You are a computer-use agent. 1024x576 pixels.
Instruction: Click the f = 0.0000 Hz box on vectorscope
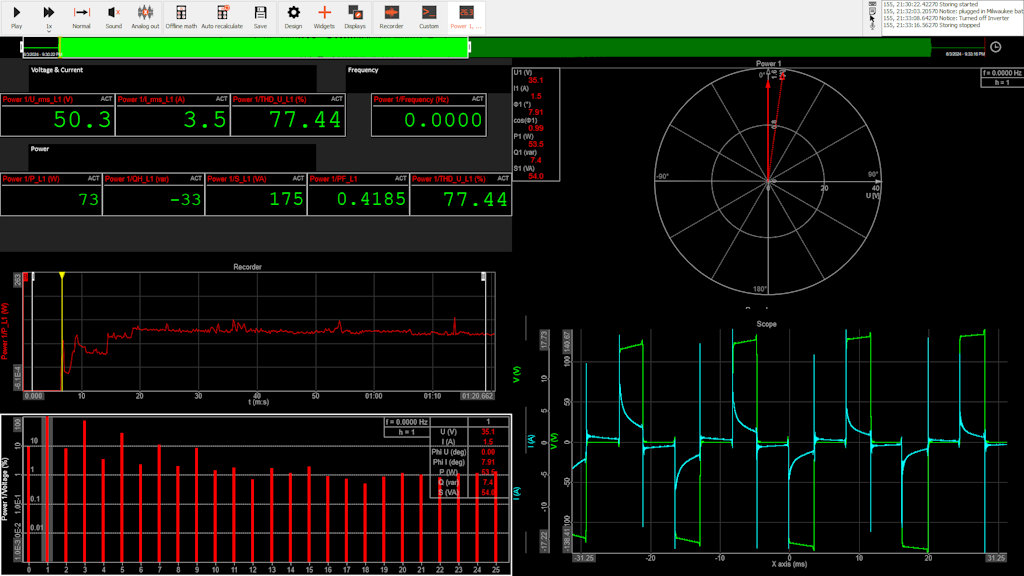pos(1001,73)
